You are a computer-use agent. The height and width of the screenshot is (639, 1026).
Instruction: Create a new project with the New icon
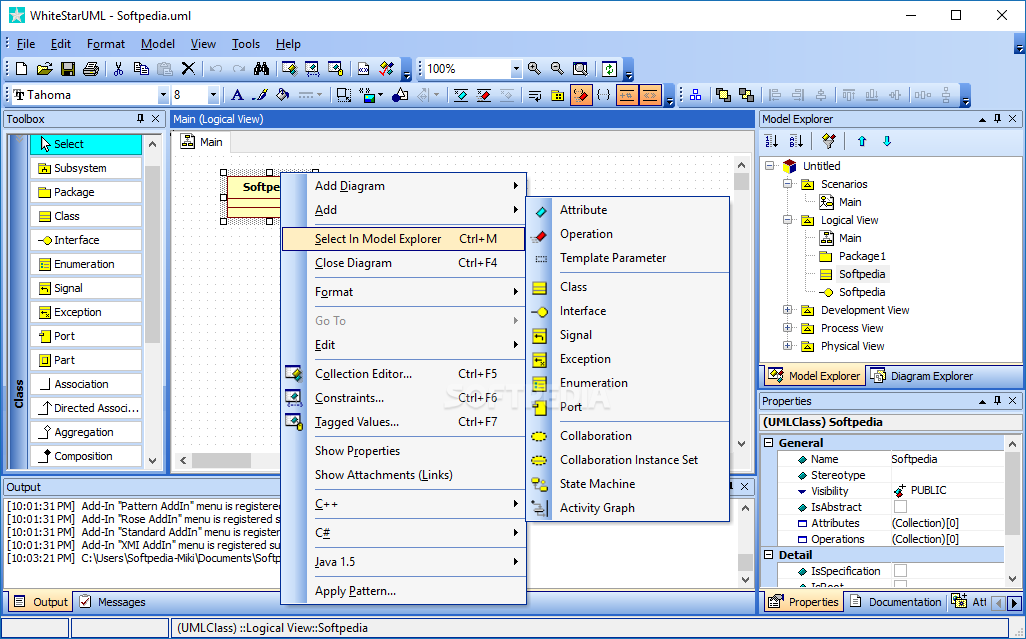tap(21, 69)
